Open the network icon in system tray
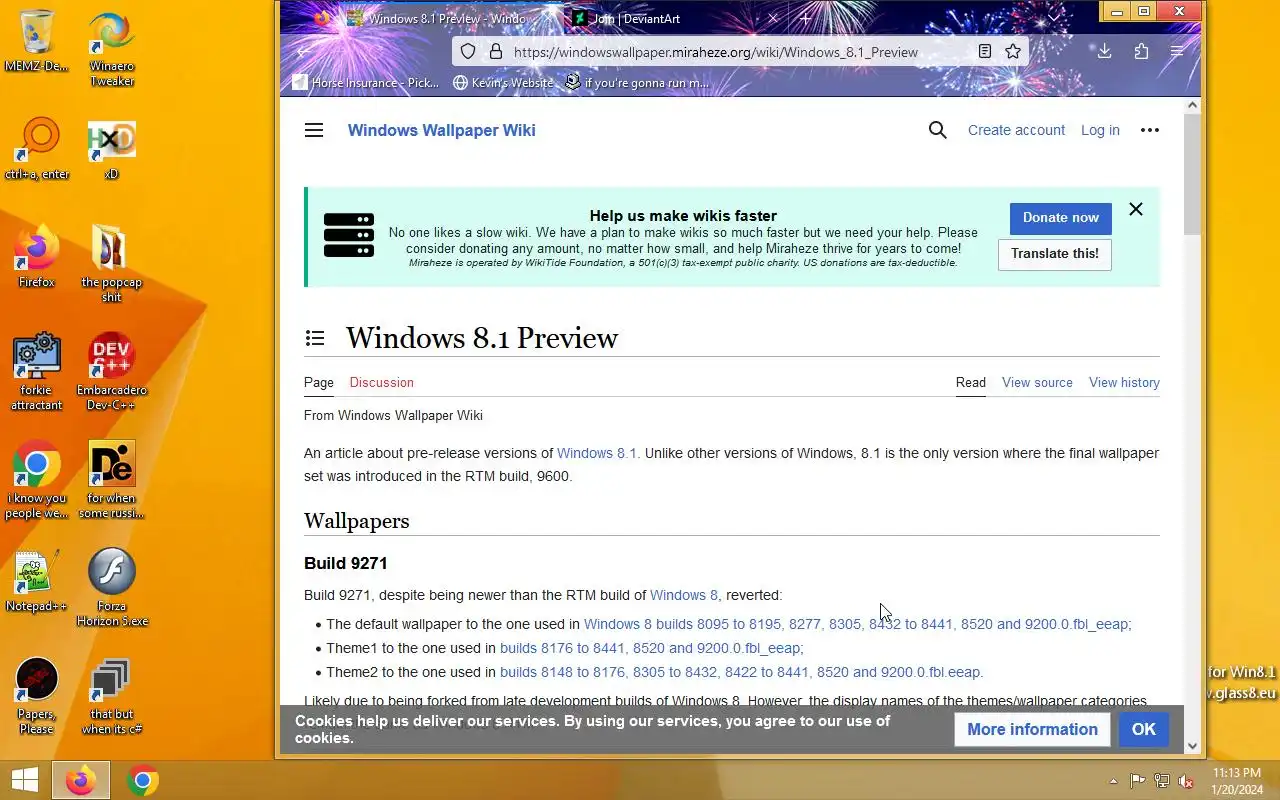Image resolution: width=1280 pixels, height=800 pixels. (1162, 780)
